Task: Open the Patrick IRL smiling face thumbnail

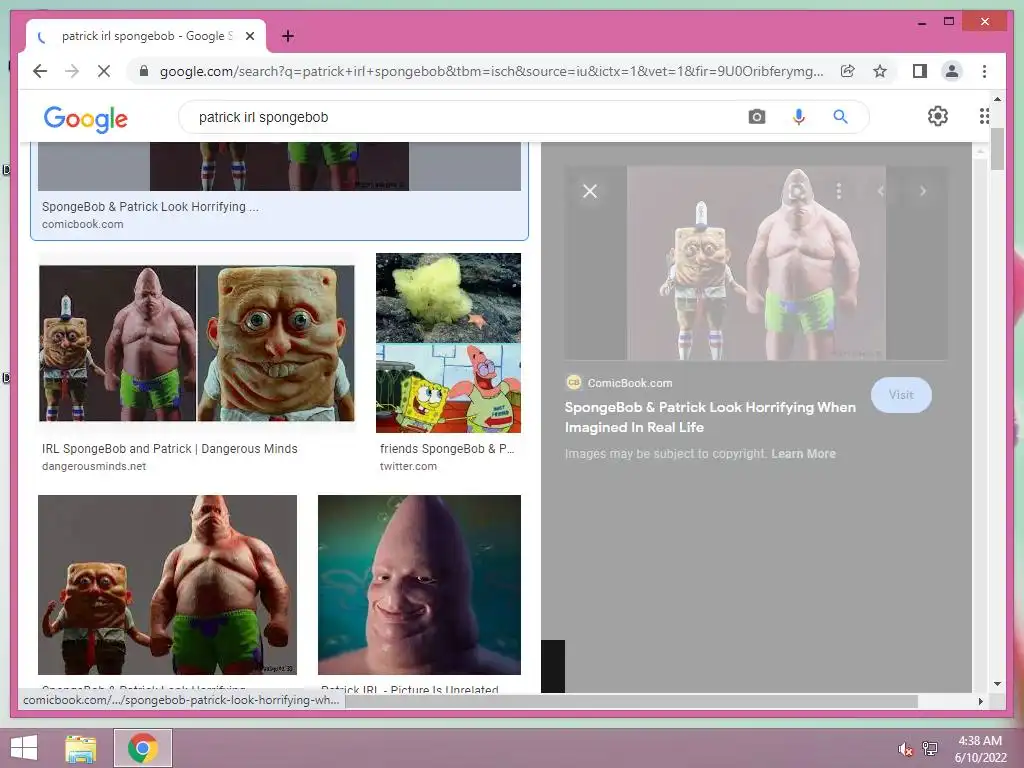Action: coord(419,584)
